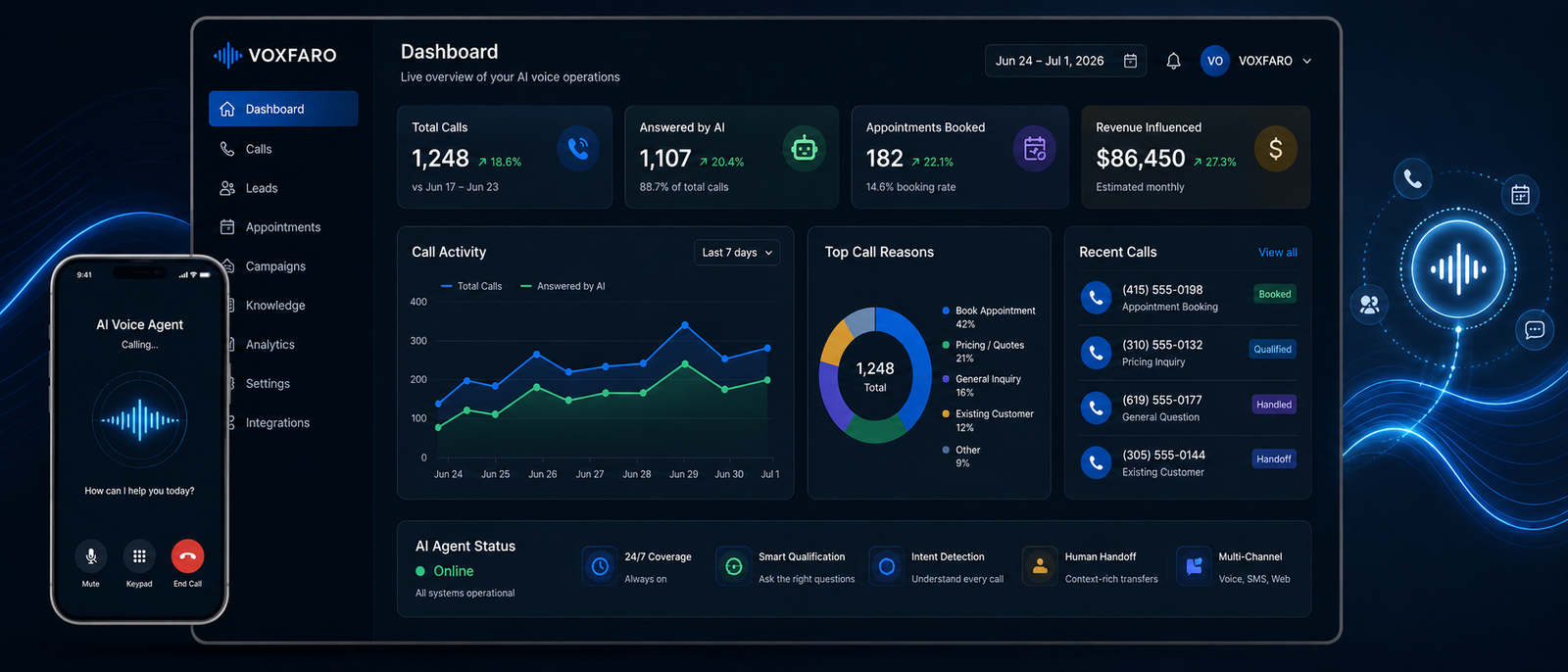Click the floating phone icon by the orb
1568x672 pixels.
[1413, 178]
